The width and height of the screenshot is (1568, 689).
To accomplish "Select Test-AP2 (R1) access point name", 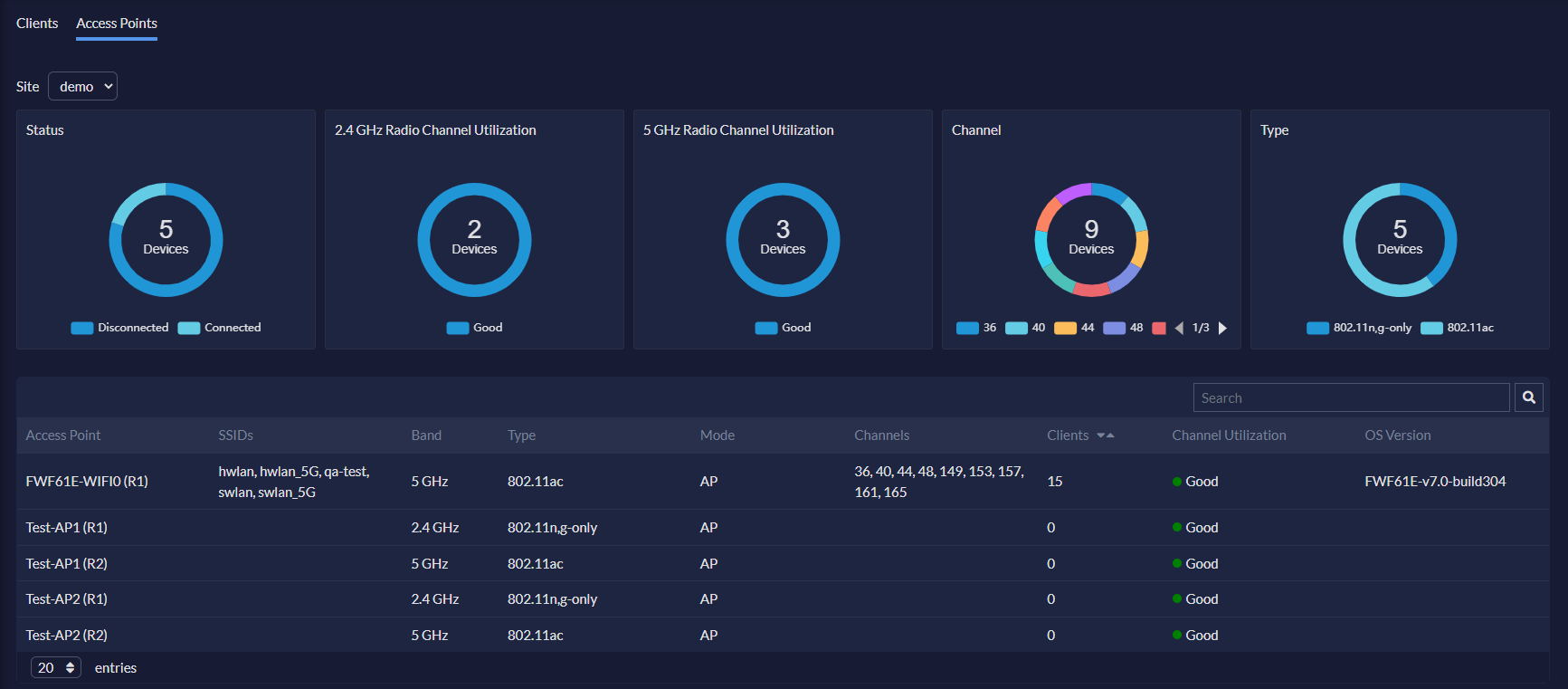I will click(66, 599).
